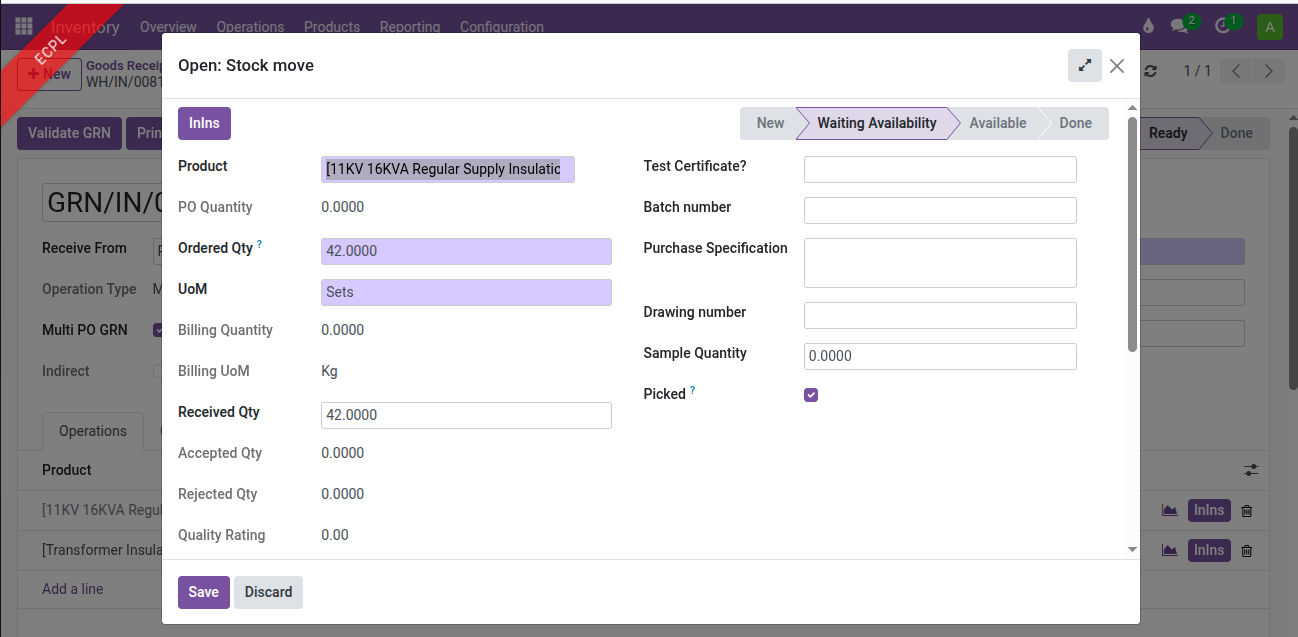The image size is (1298, 637).
Task: Uncheck the Picked checkbox
Action: [811, 395]
